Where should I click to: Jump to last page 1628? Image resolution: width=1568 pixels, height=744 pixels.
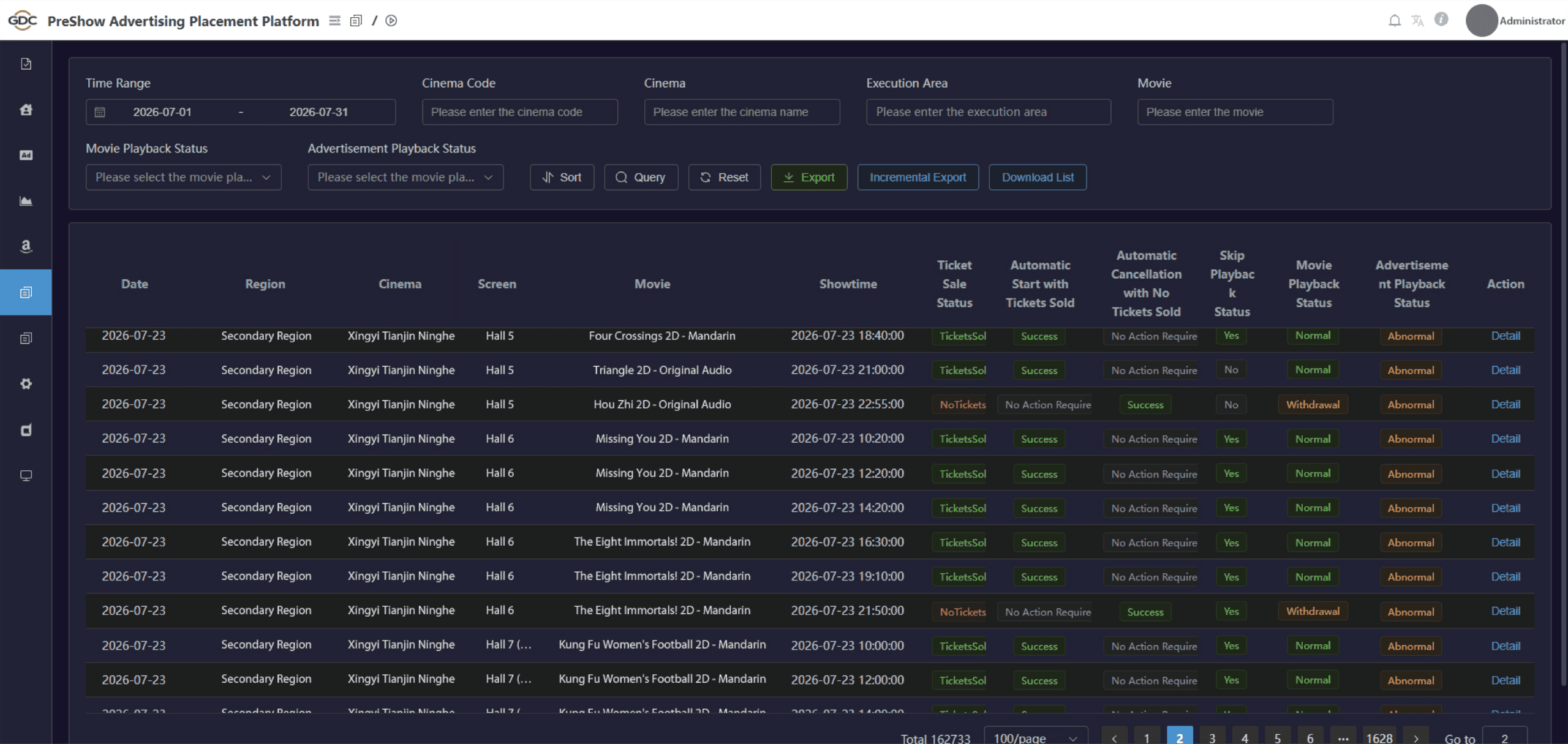pyautogui.click(x=1379, y=737)
